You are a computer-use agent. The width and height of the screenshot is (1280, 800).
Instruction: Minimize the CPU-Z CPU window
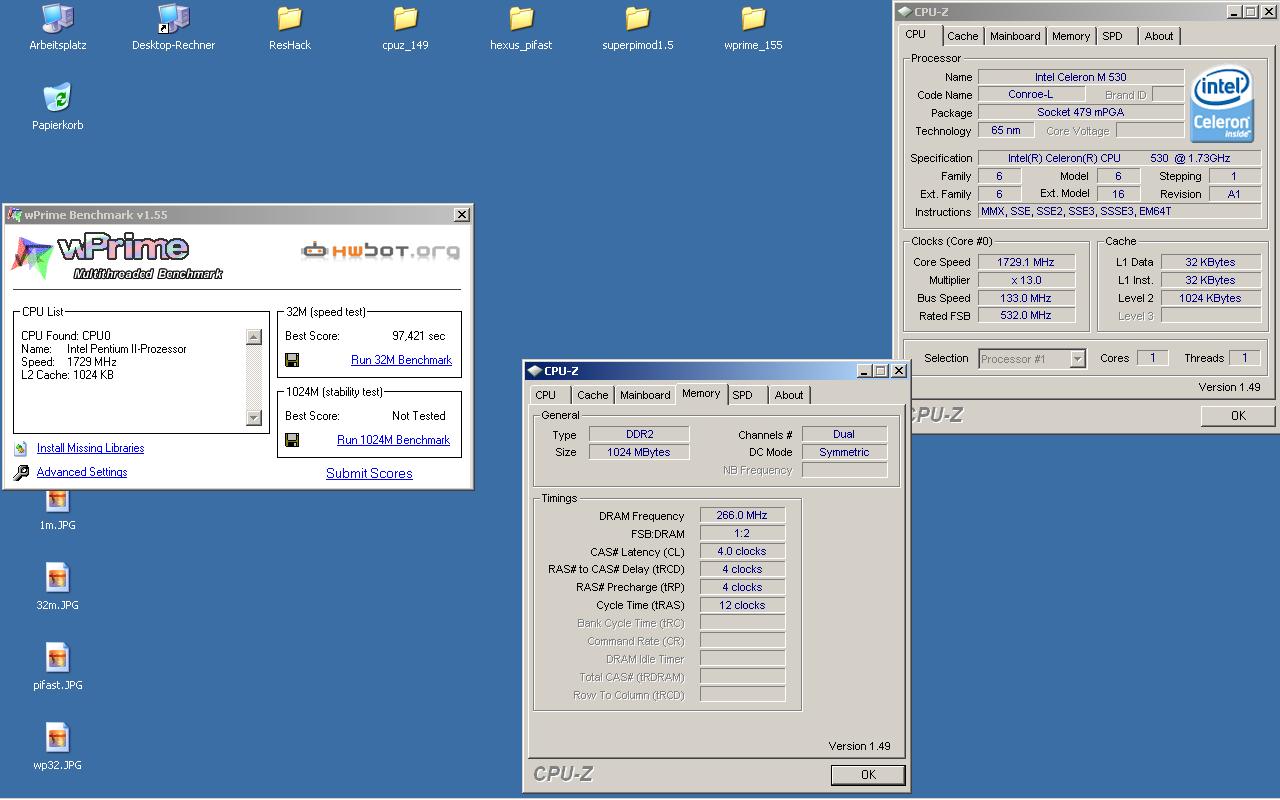pyautogui.click(x=1233, y=12)
